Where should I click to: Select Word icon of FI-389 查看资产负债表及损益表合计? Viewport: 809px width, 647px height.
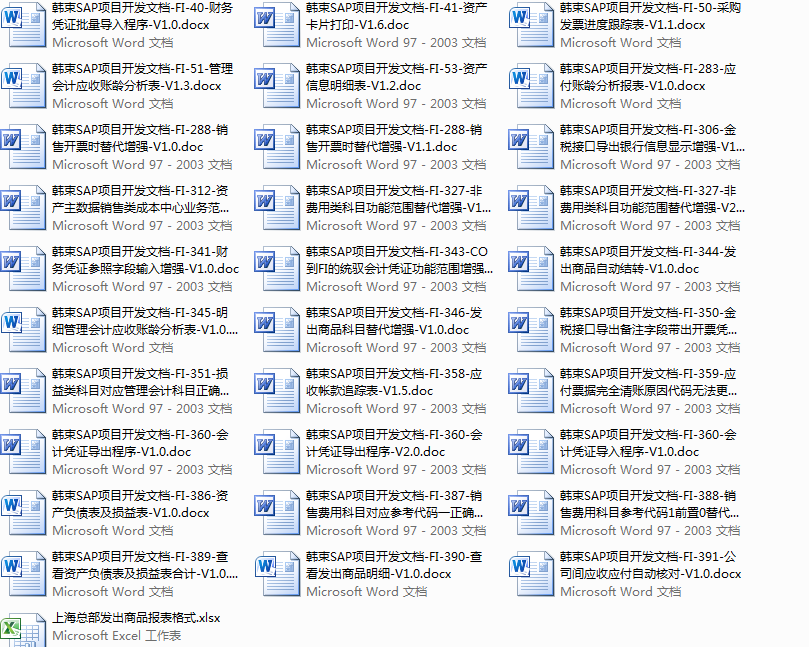click(23, 572)
